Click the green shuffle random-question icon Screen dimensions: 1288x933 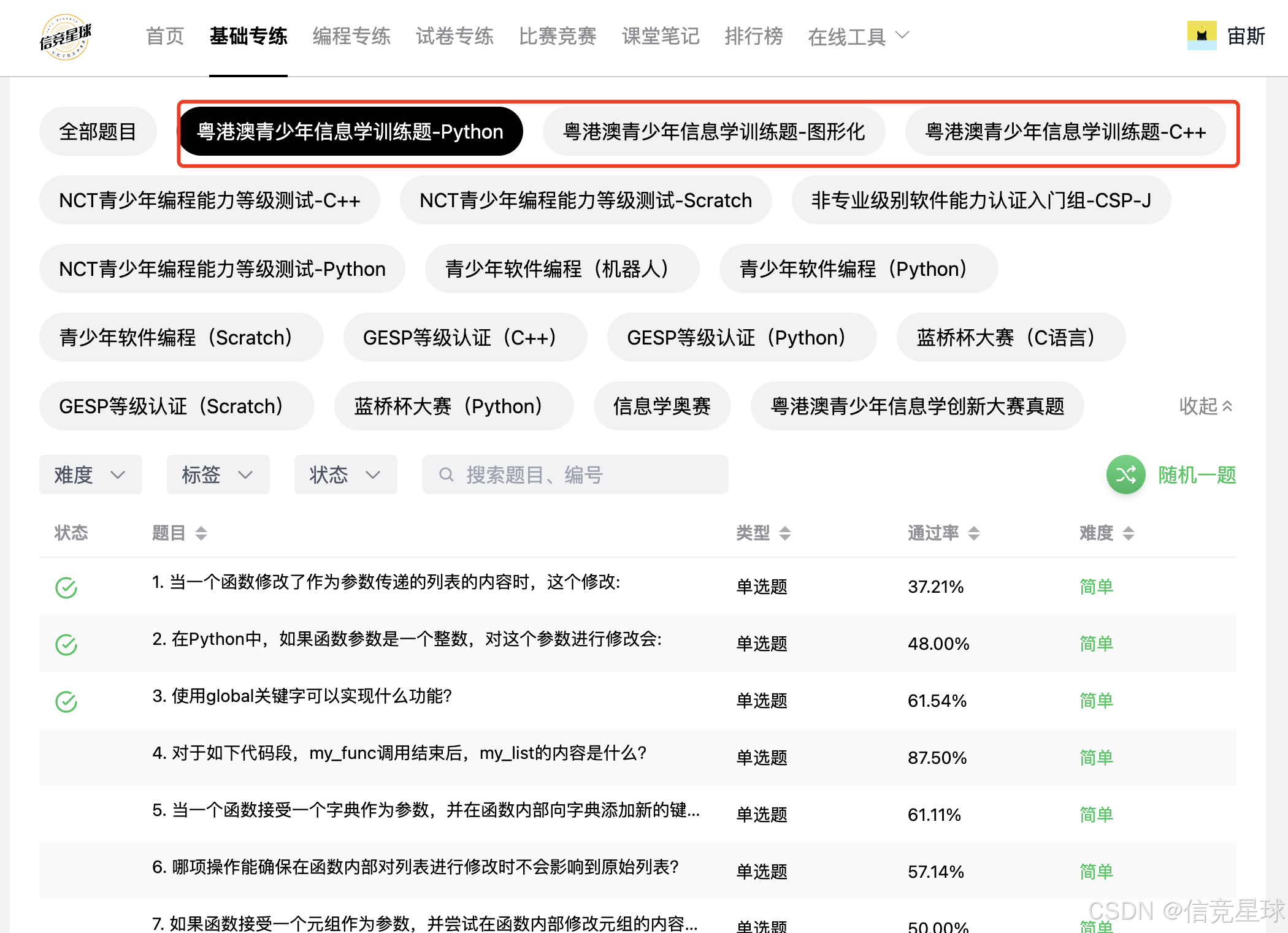click(x=1125, y=474)
